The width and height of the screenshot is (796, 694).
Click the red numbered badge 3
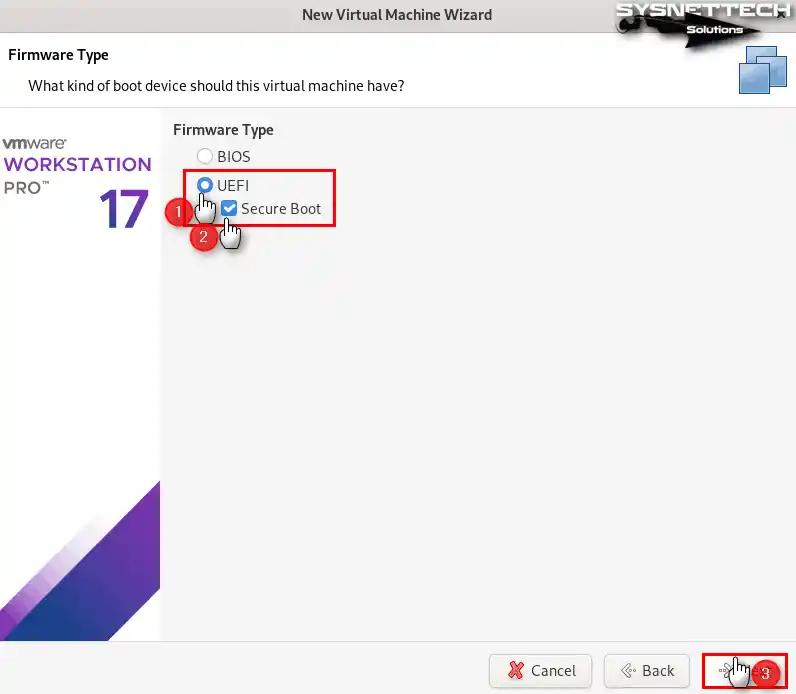766,673
